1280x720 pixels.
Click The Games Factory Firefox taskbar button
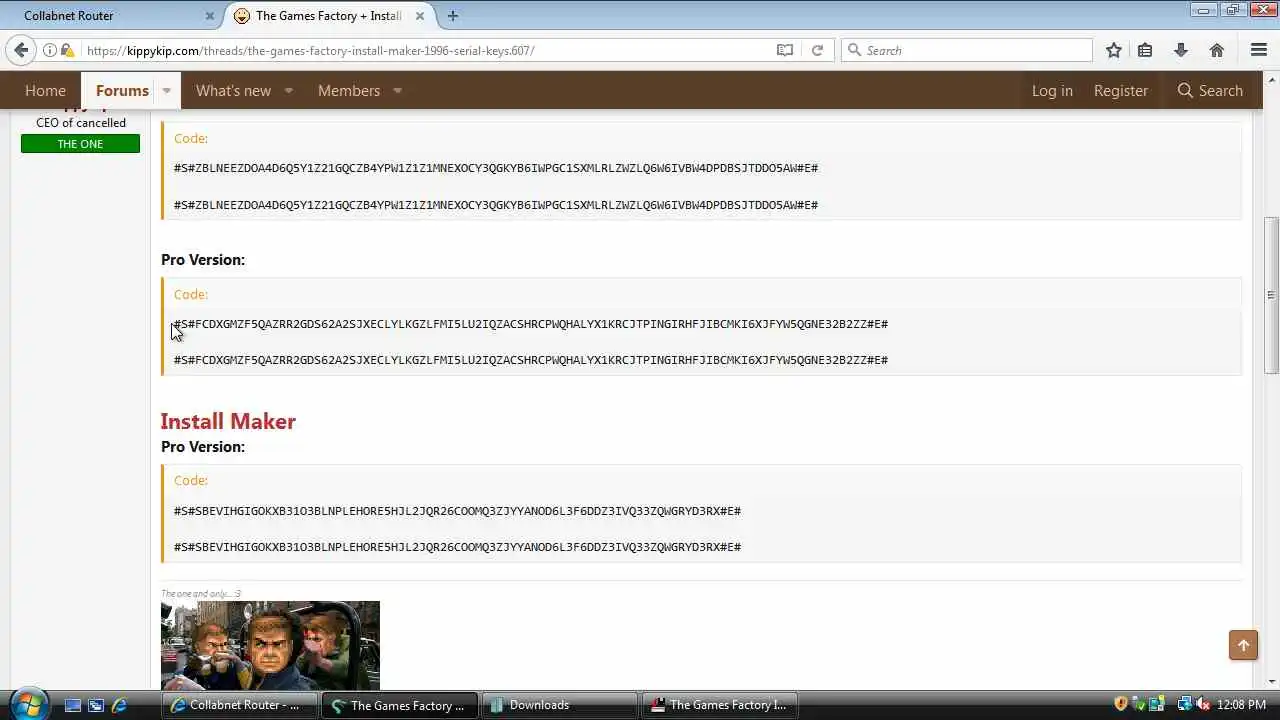(400, 705)
